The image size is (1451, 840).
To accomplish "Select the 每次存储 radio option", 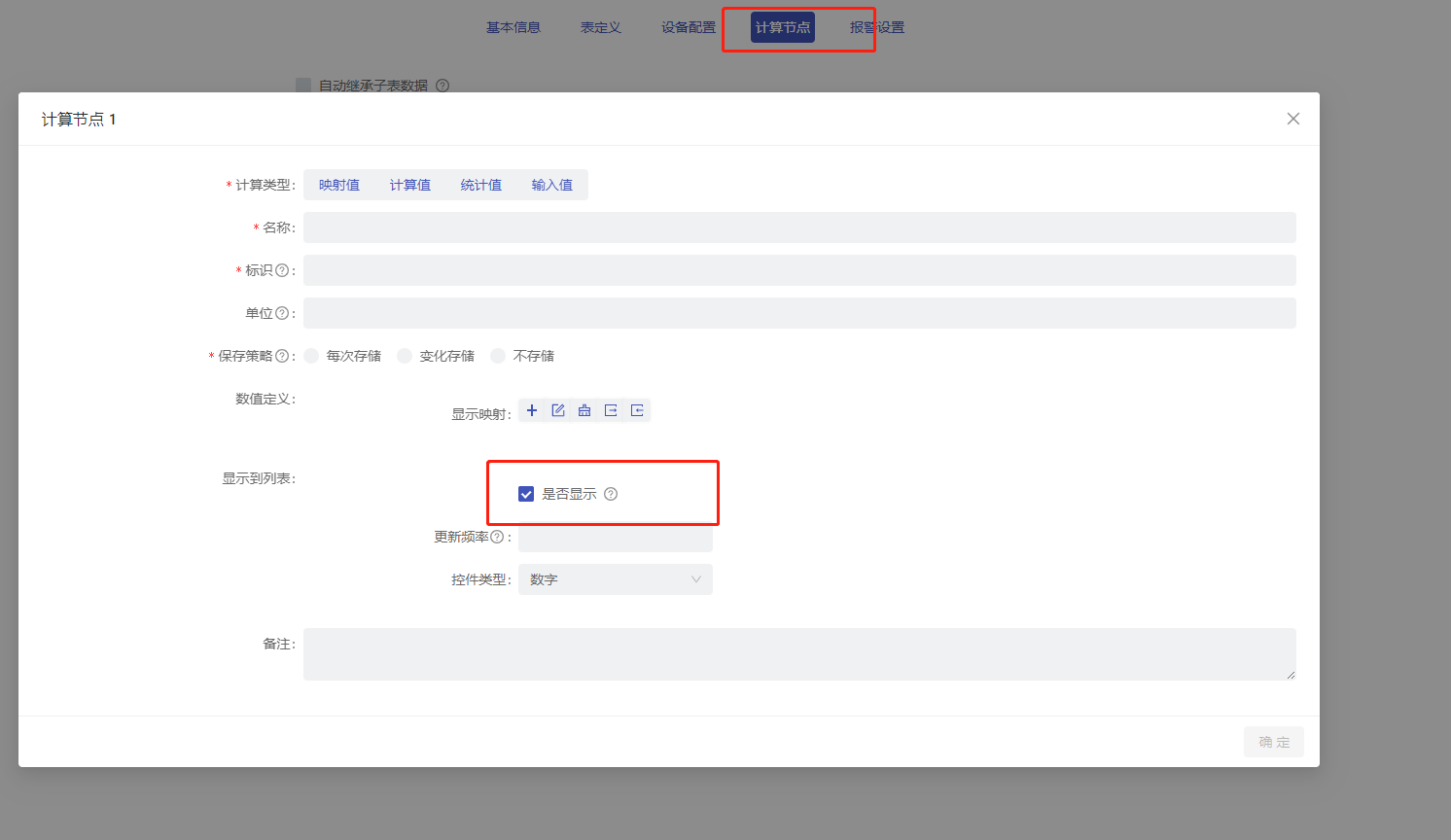I will (x=311, y=356).
